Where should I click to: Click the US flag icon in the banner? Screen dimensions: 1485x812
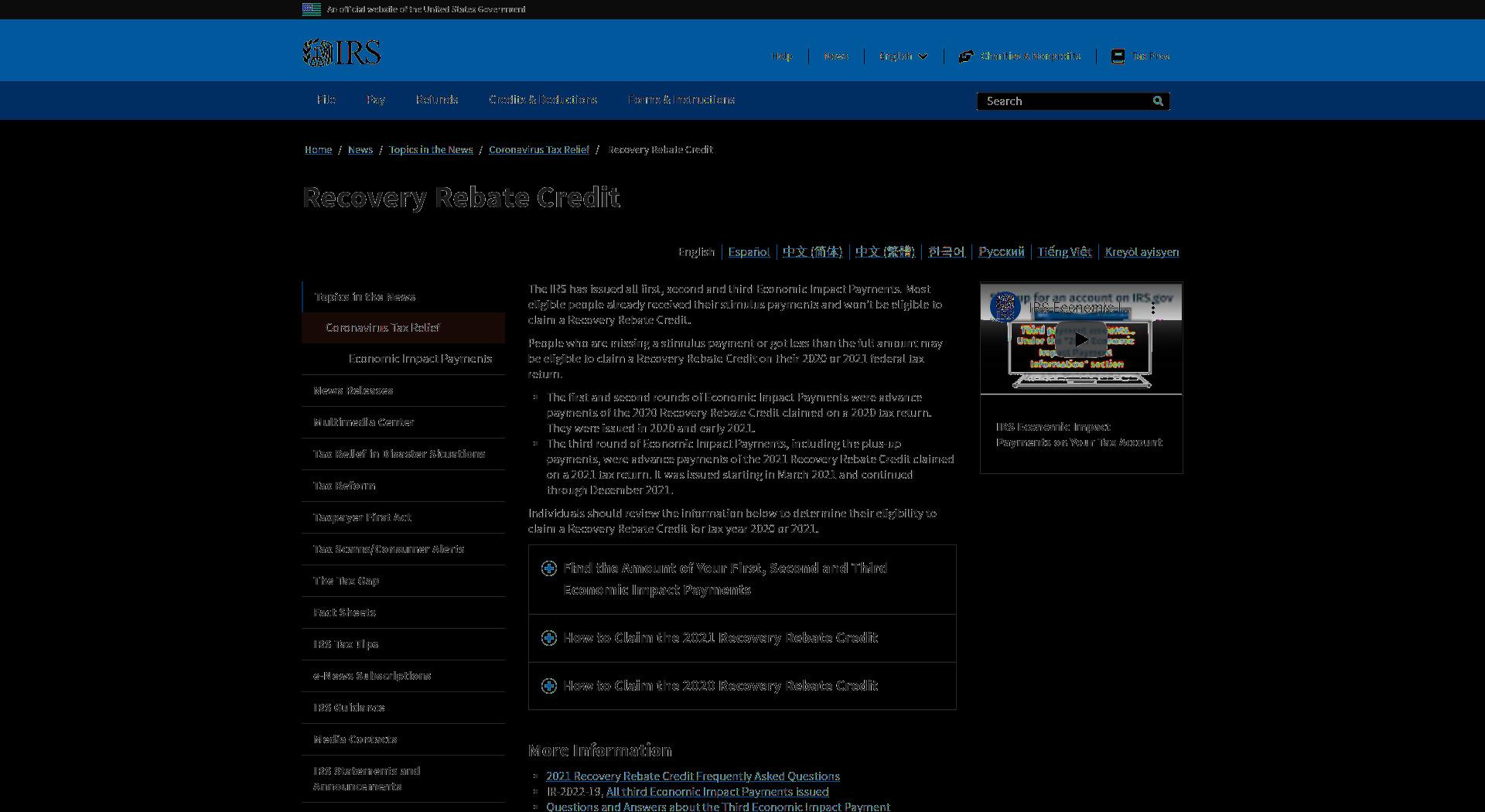(312, 9)
